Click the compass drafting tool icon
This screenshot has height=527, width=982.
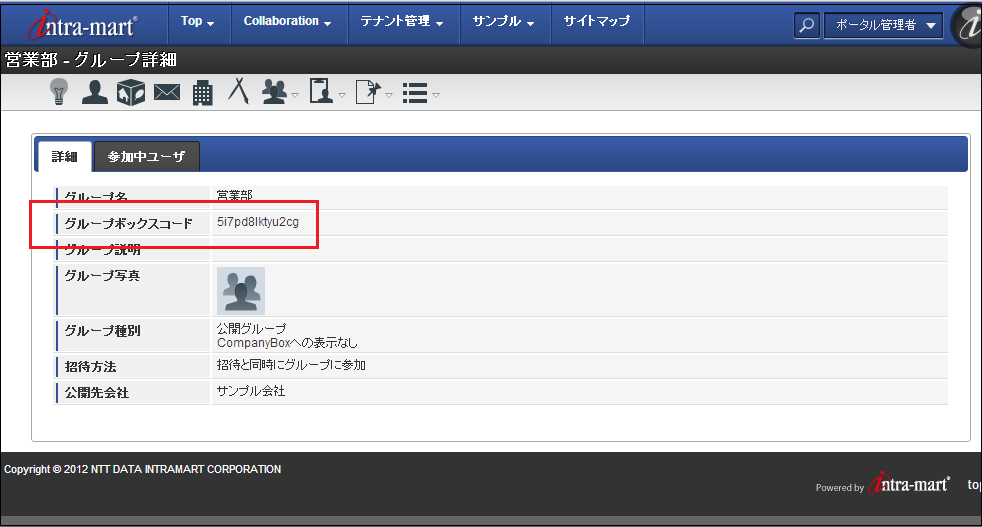pyautogui.click(x=238, y=91)
